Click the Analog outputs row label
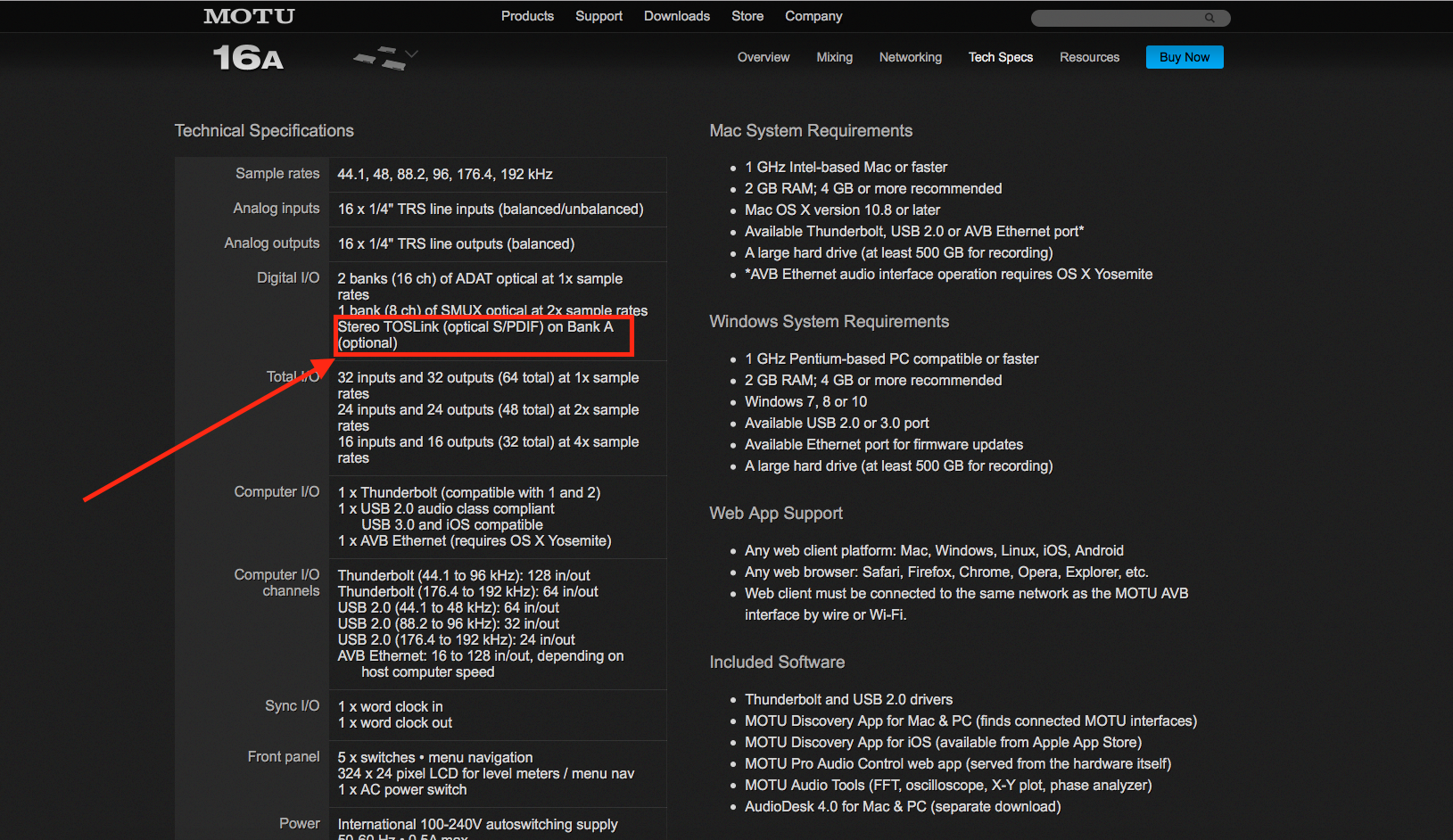Viewport: 1453px width, 840px height. pyautogui.click(x=272, y=243)
